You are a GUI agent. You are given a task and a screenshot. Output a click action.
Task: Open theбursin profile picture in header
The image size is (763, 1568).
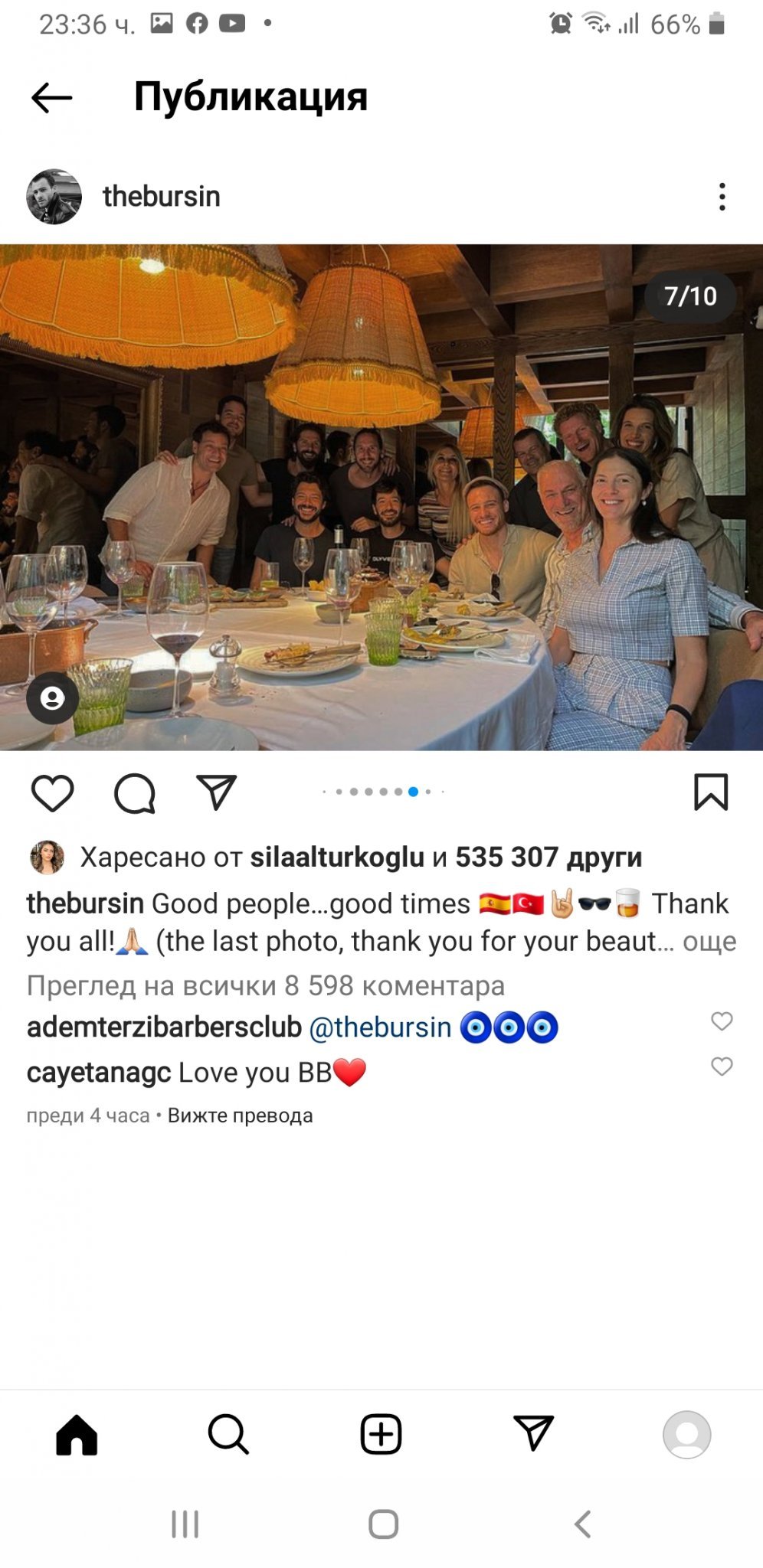pos(54,197)
